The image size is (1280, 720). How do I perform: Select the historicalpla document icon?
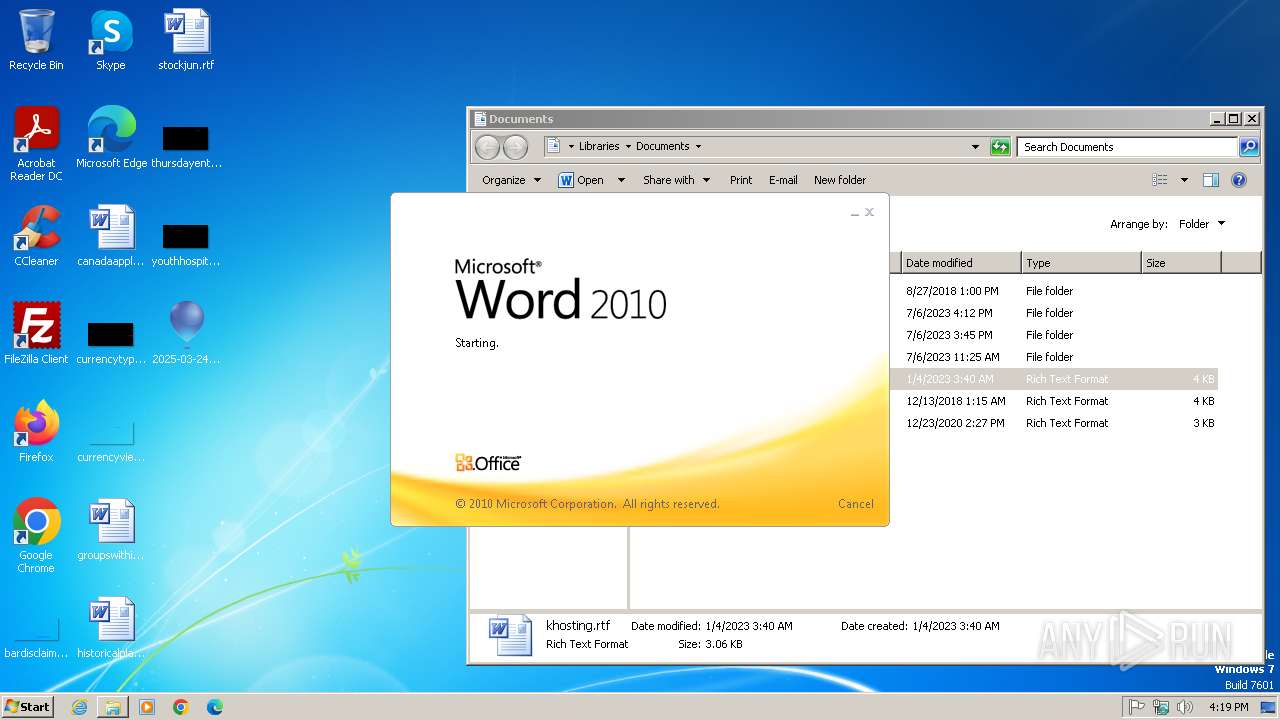click(111, 628)
